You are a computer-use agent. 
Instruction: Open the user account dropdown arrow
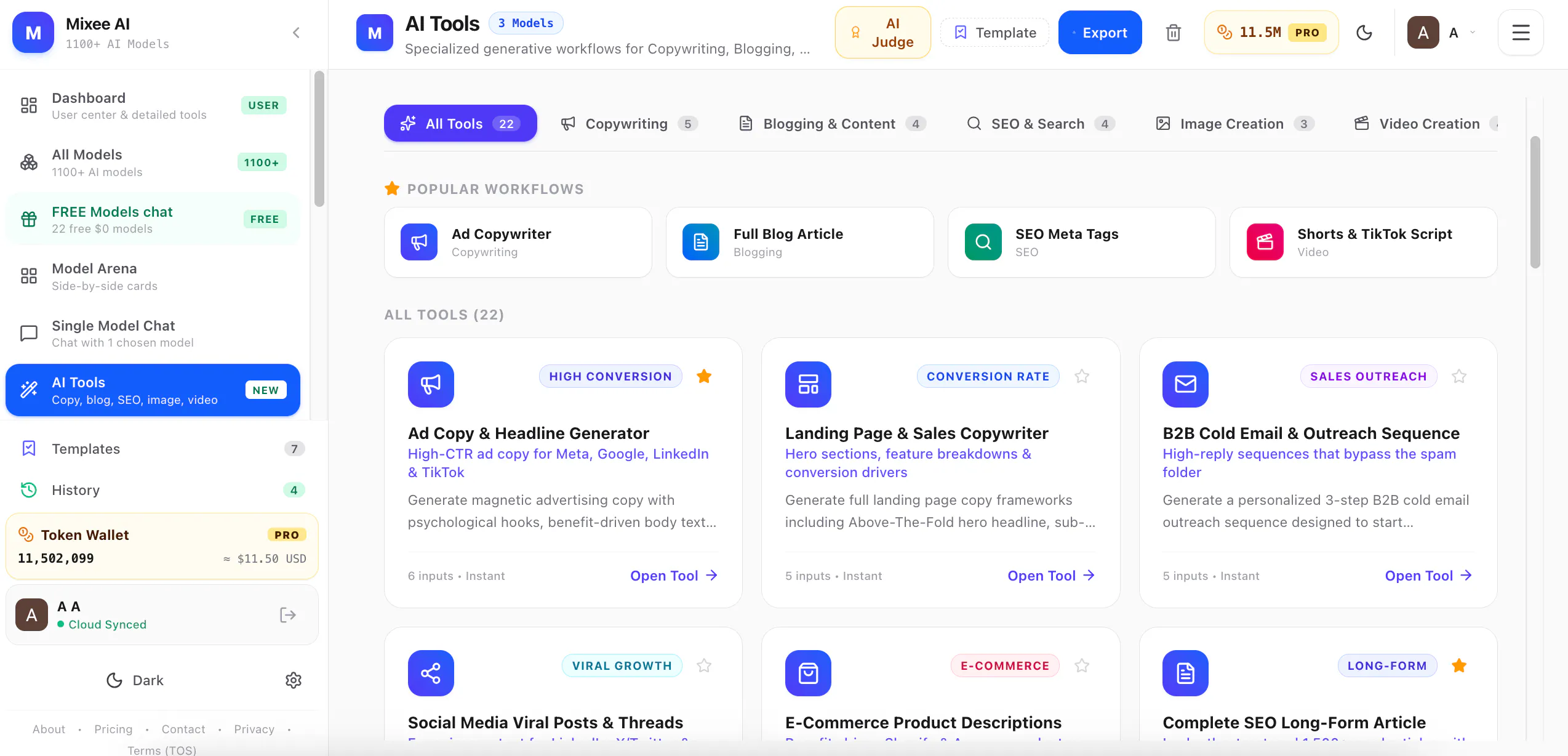pos(1473,33)
